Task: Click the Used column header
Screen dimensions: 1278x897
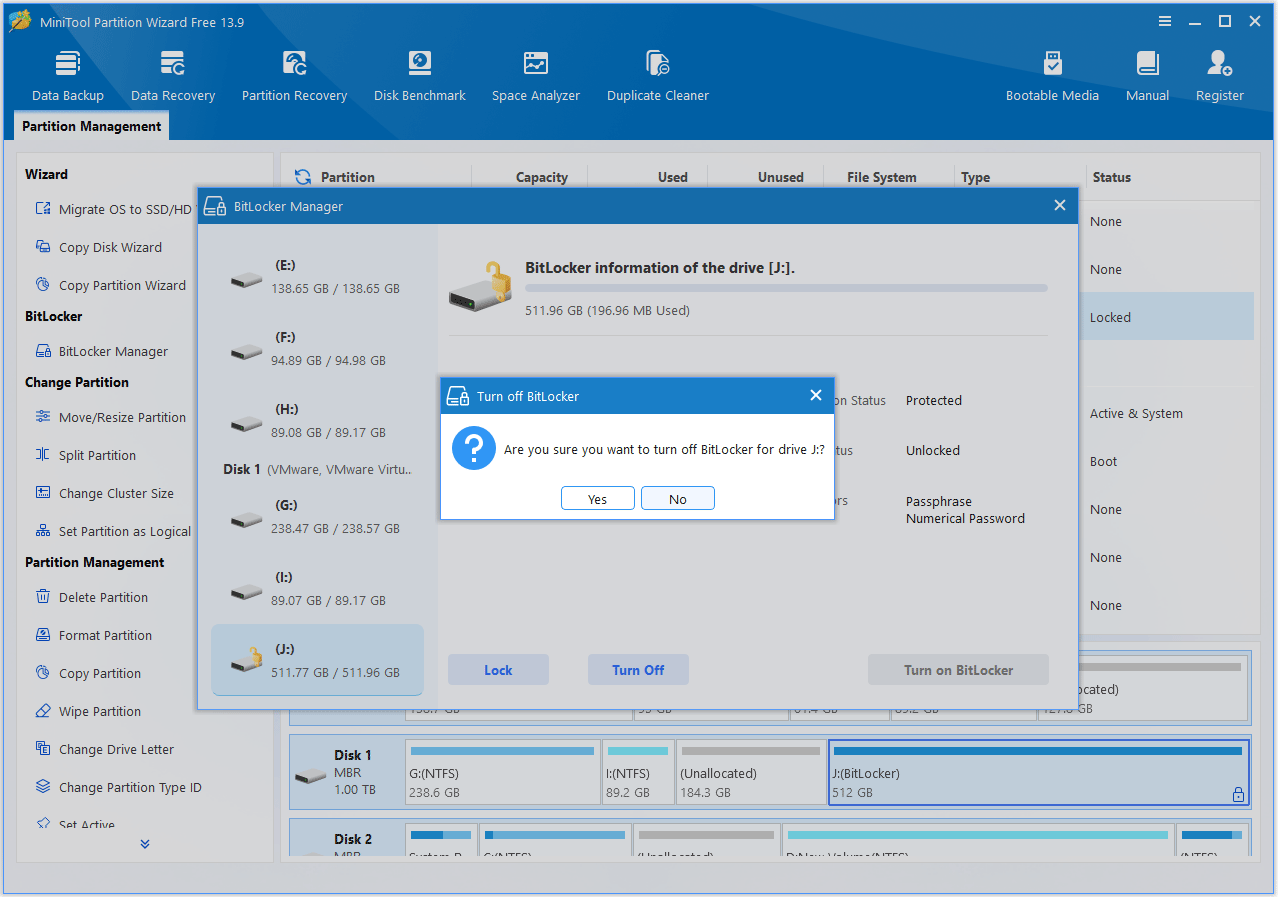Action: 672,177
